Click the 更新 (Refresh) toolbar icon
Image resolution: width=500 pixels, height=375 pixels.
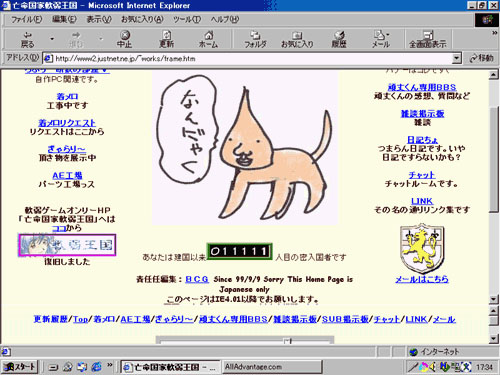coord(166,39)
